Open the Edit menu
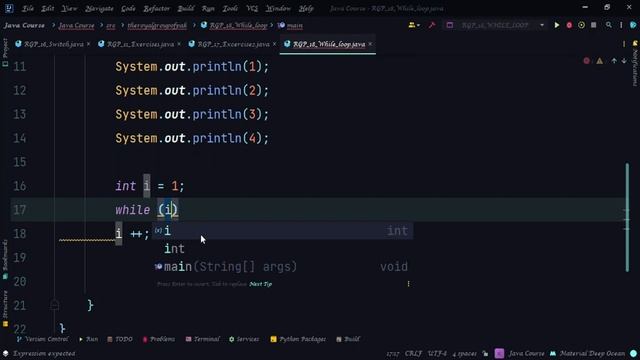Screen dimensions: 640x360 (48, 9)
